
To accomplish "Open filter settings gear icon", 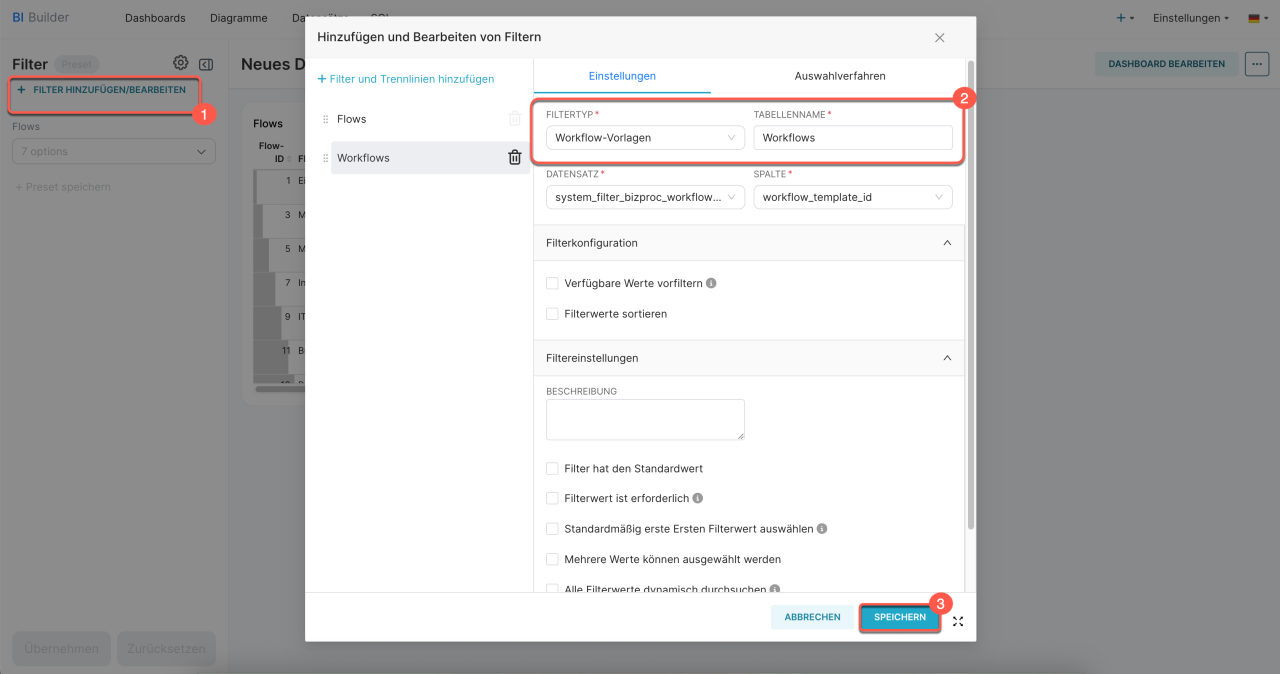I will 180,63.
